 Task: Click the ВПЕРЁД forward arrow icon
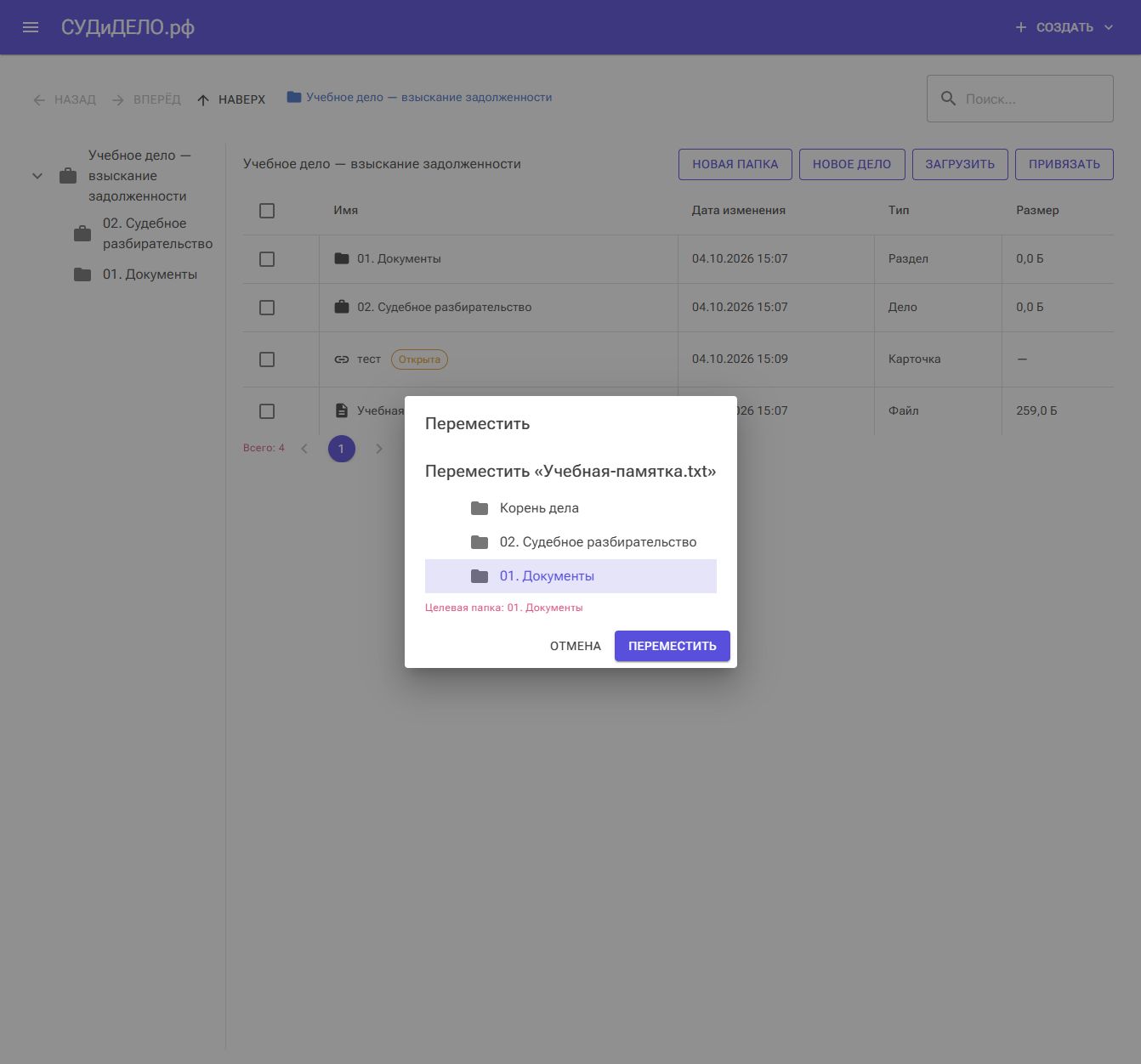point(118,100)
